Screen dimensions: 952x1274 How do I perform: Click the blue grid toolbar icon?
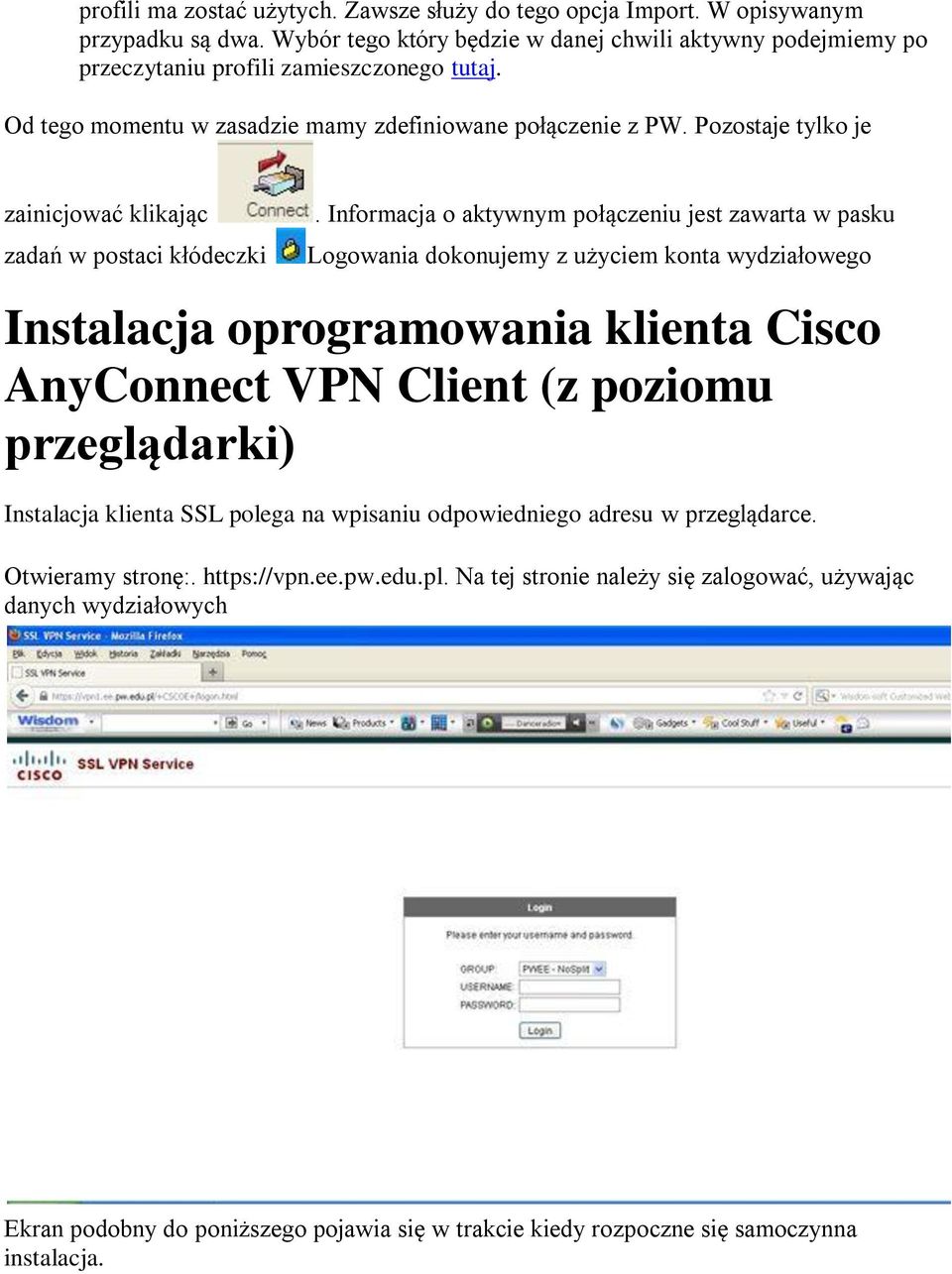coord(439,723)
